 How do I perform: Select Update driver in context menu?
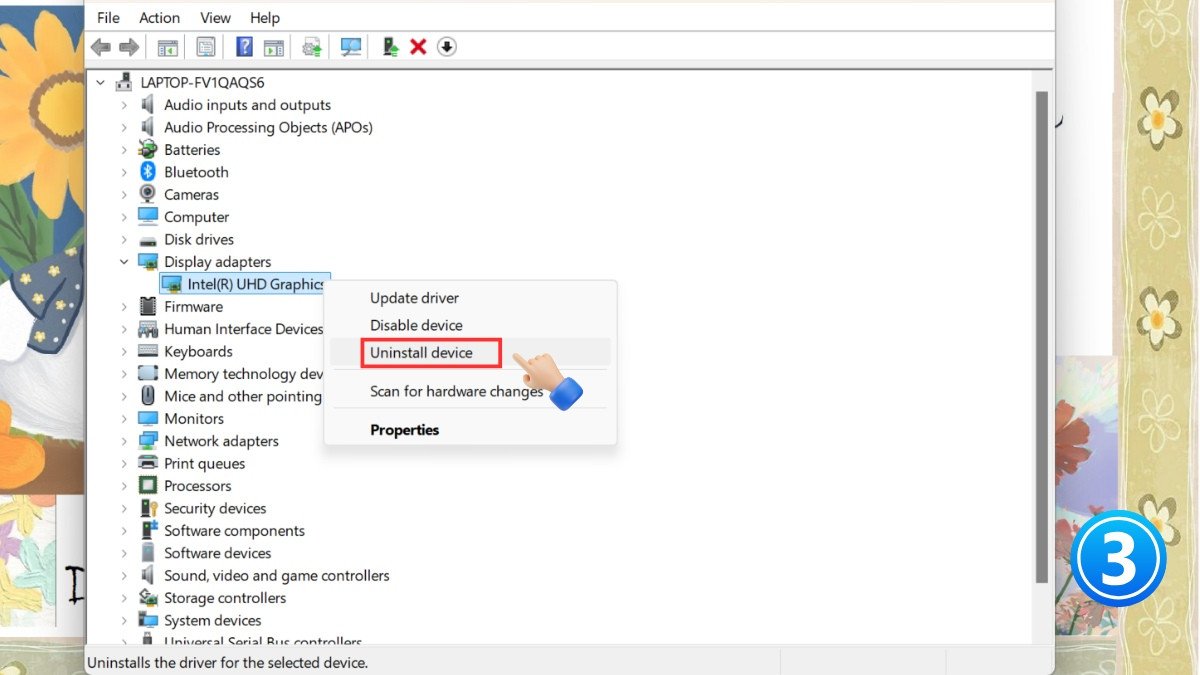click(414, 298)
